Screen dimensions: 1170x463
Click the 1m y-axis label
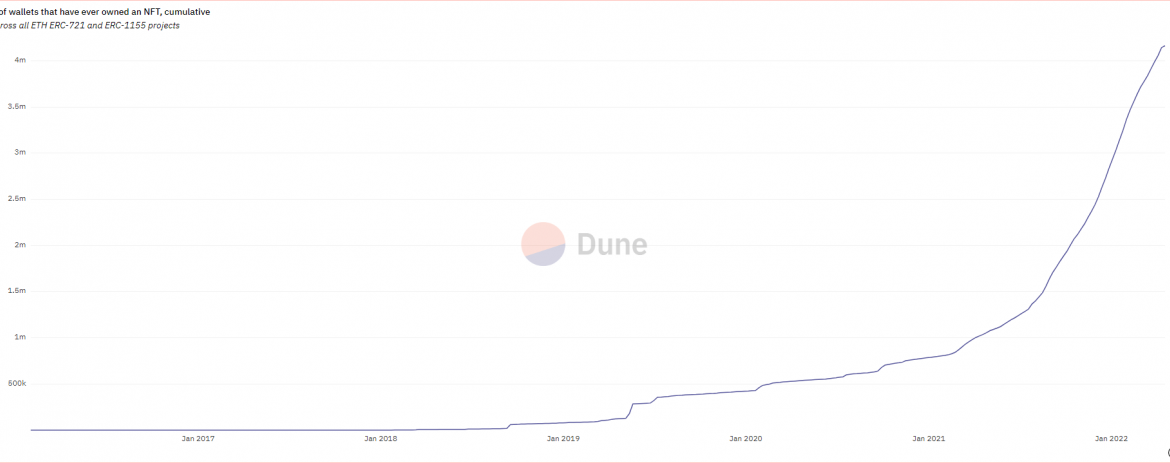(x=21, y=338)
